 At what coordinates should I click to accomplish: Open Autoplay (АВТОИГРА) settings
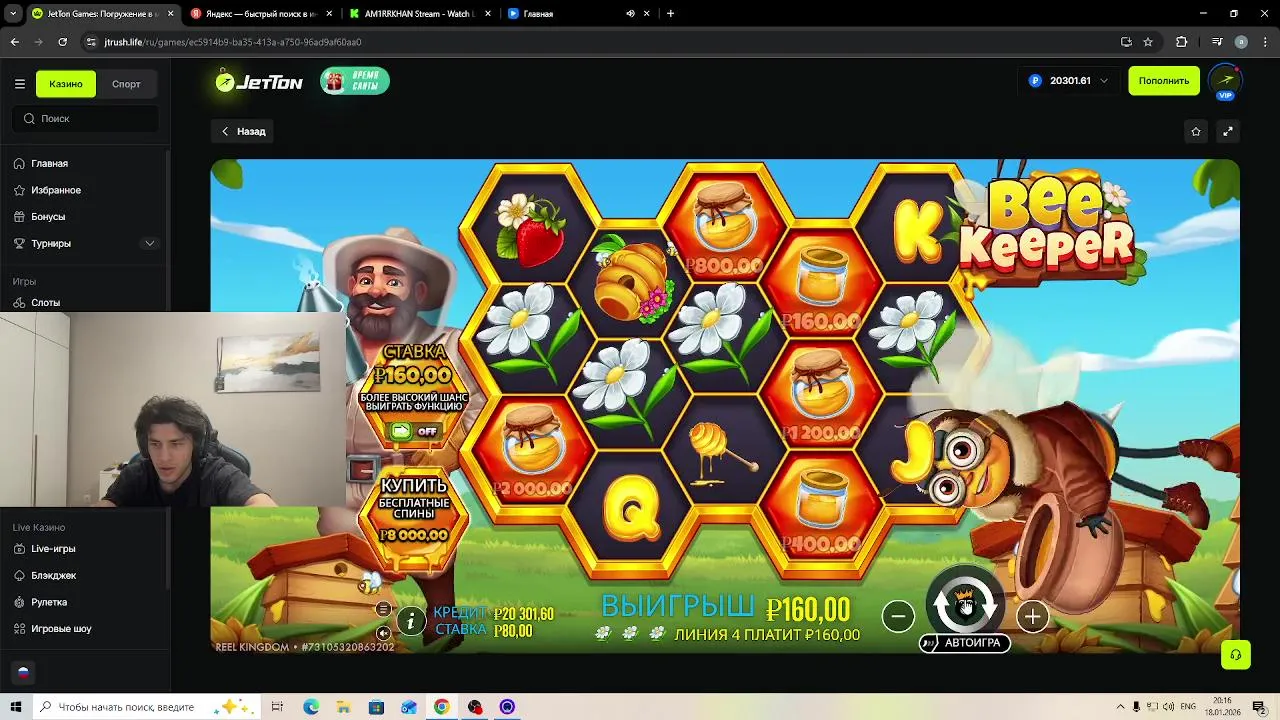[964, 643]
